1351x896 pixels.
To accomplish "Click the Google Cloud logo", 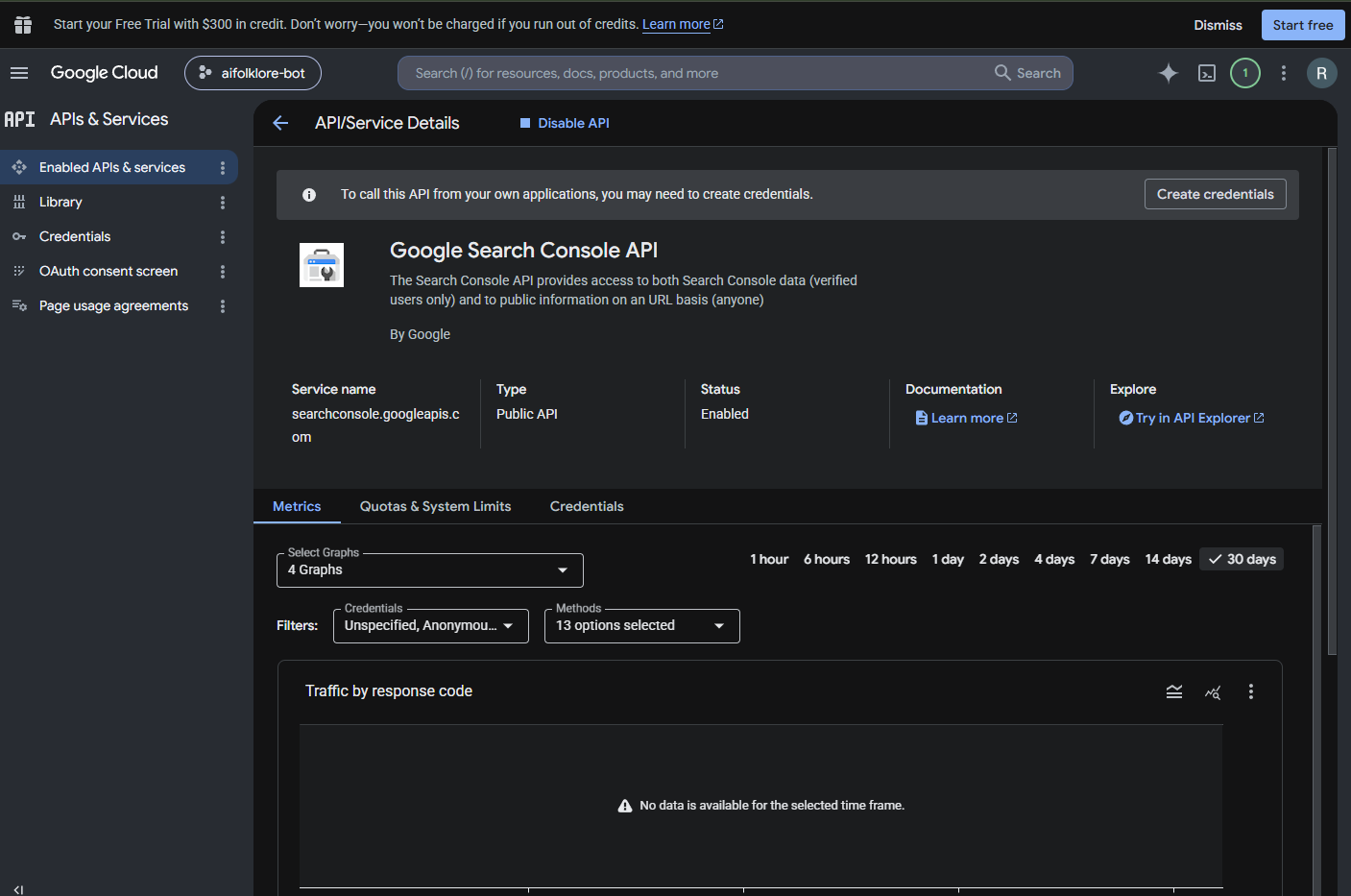I will tap(104, 73).
